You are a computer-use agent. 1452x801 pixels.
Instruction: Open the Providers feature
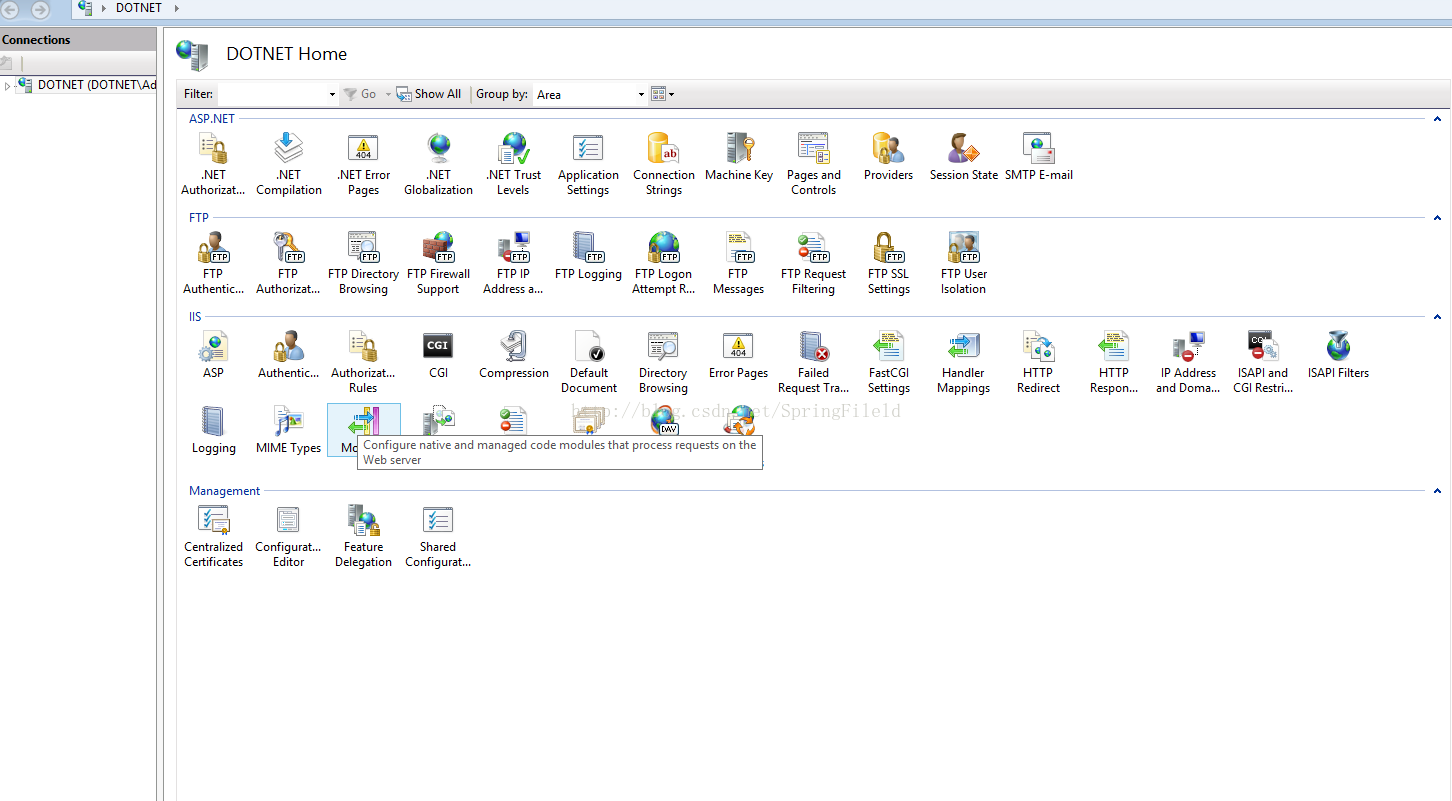coord(888,158)
